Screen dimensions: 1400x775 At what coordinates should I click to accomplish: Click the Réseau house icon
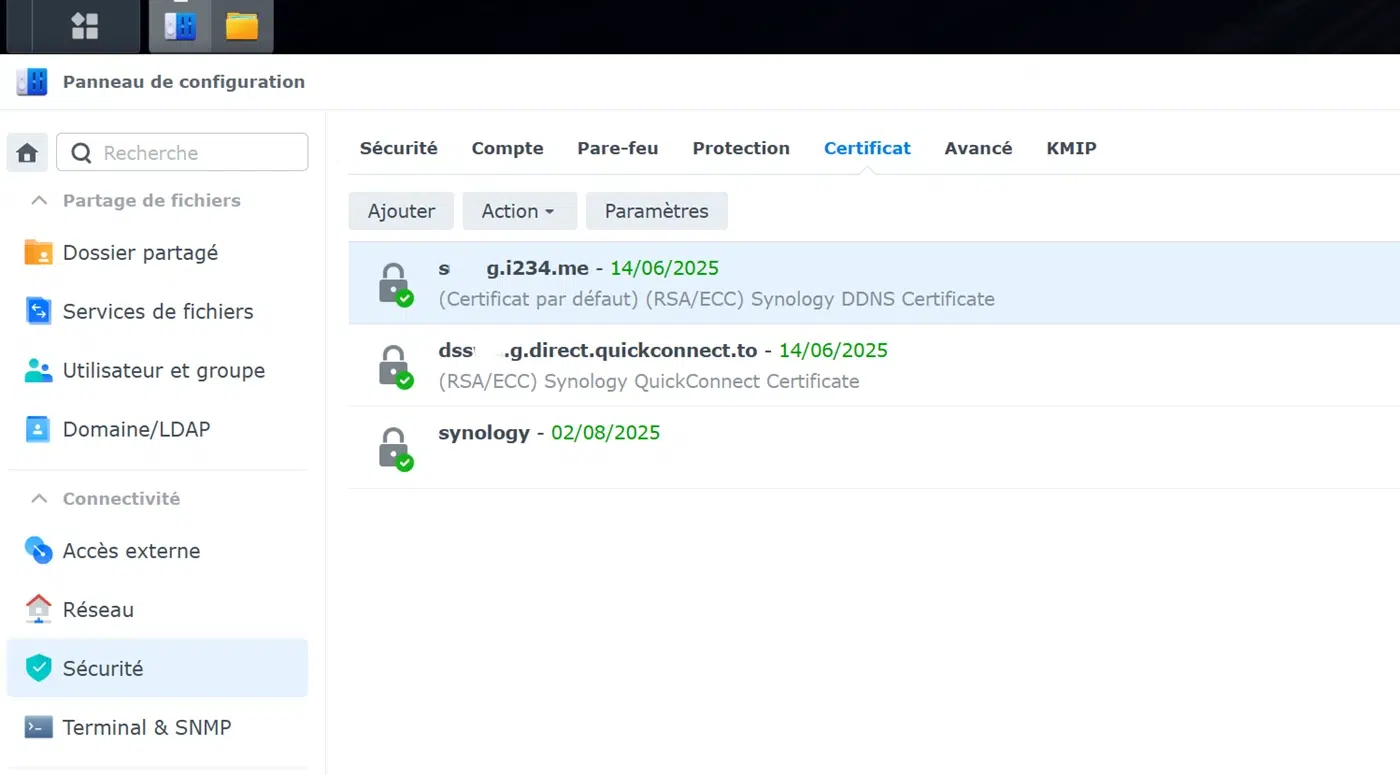tap(38, 609)
